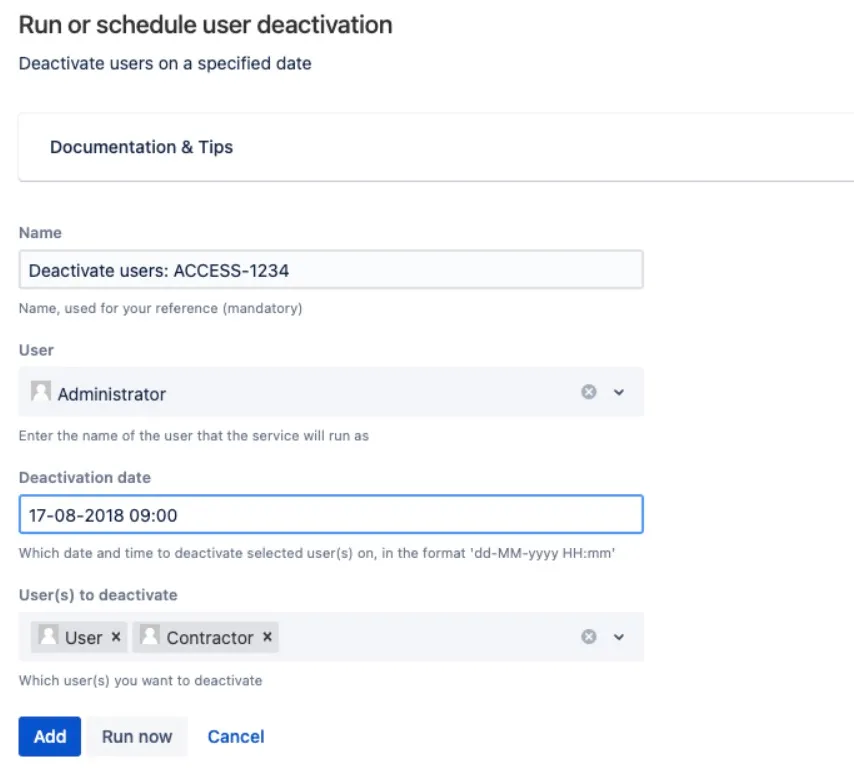Click the 'service will run as' hint

tap(194, 436)
